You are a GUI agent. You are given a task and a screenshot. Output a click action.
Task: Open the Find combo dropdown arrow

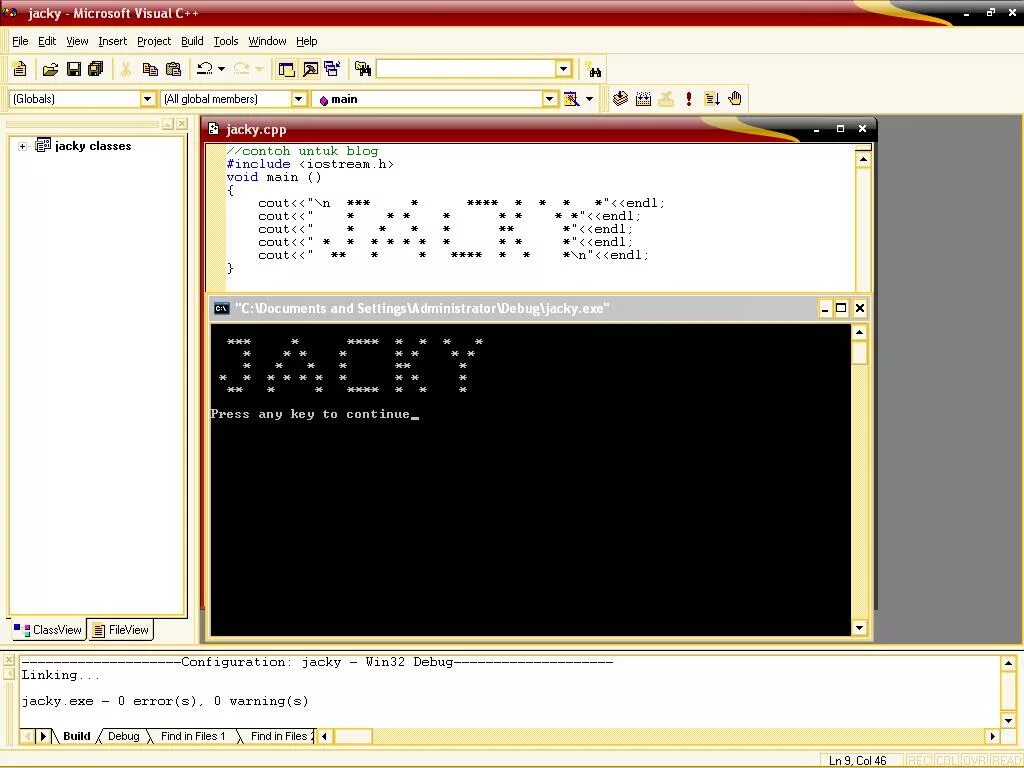click(564, 69)
